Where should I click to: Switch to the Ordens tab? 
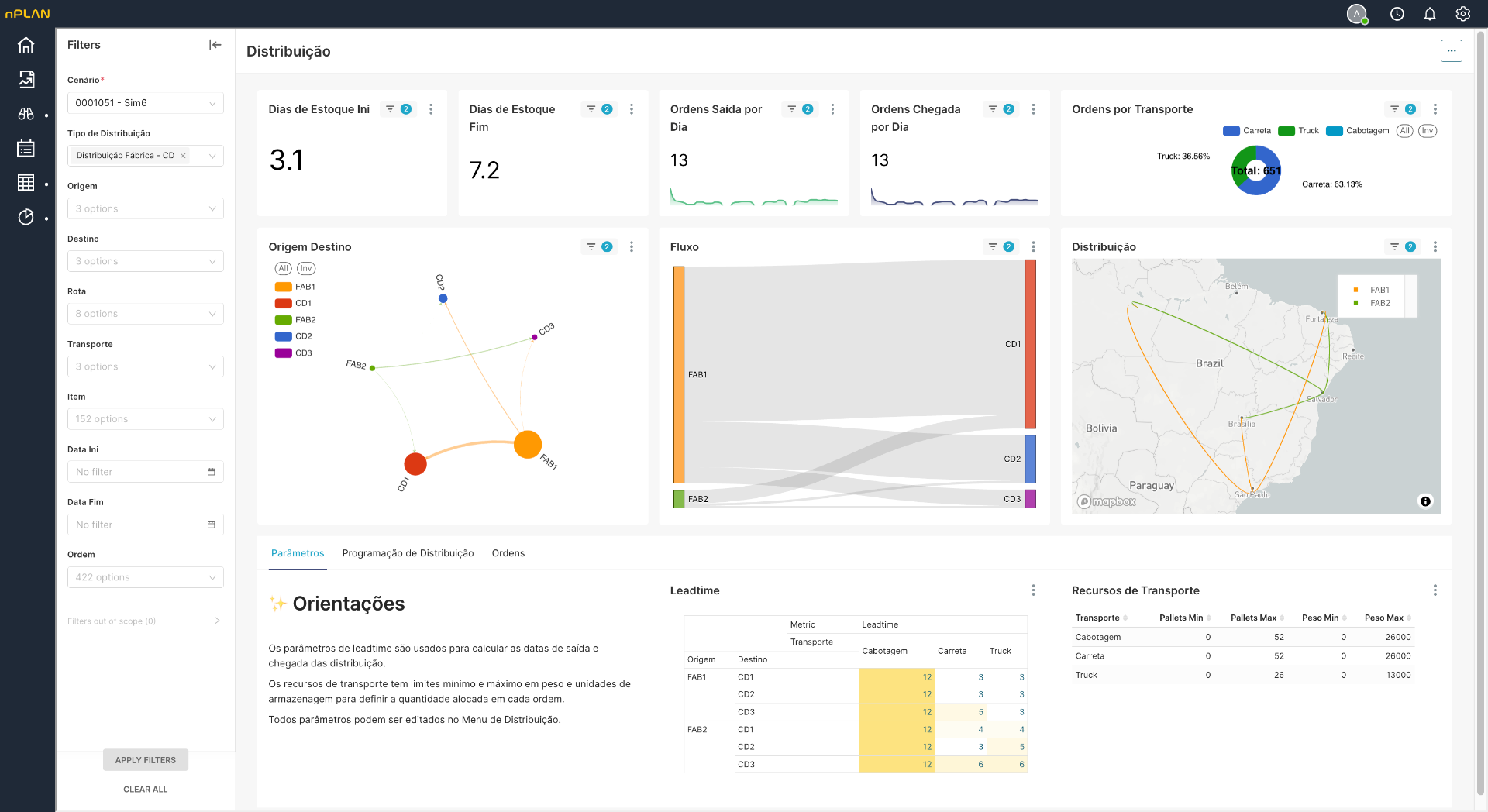coord(508,553)
